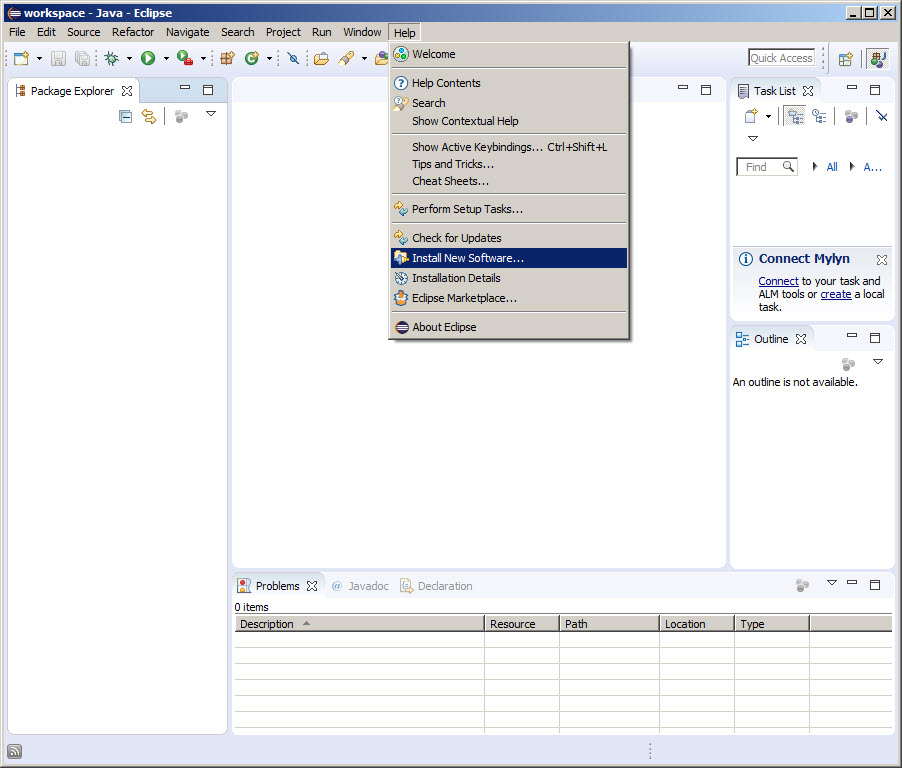Switch to the Javadoc tab
Screen dimensions: 902x768
coord(360,586)
